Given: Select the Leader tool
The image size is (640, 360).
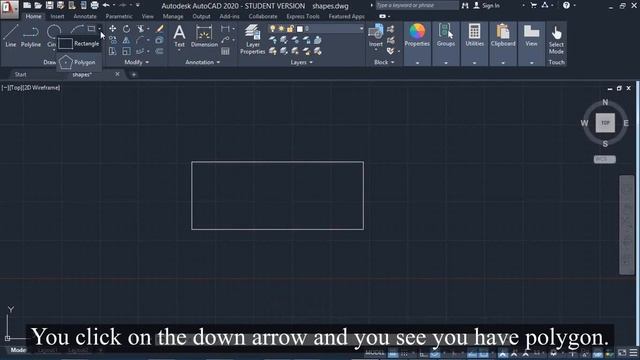Looking at the screenshot, I should pyautogui.click(x=225, y=40).
